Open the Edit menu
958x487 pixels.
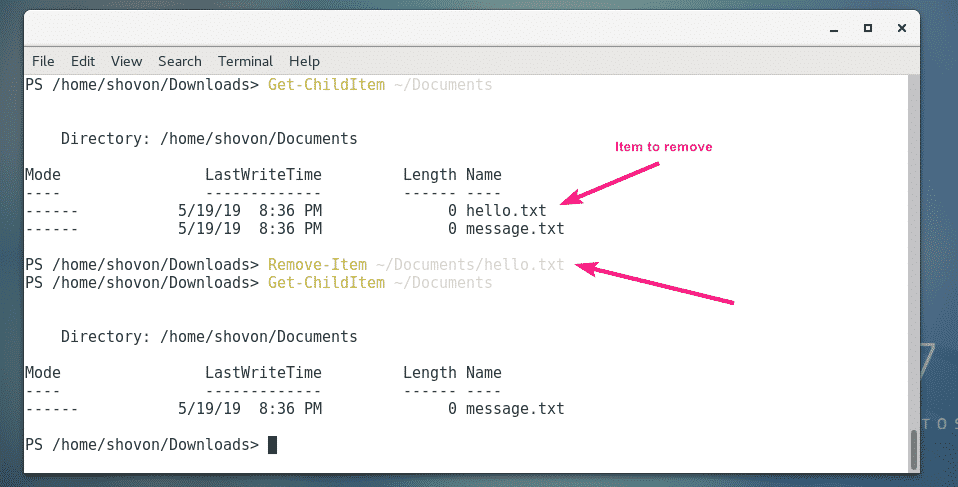83,61
